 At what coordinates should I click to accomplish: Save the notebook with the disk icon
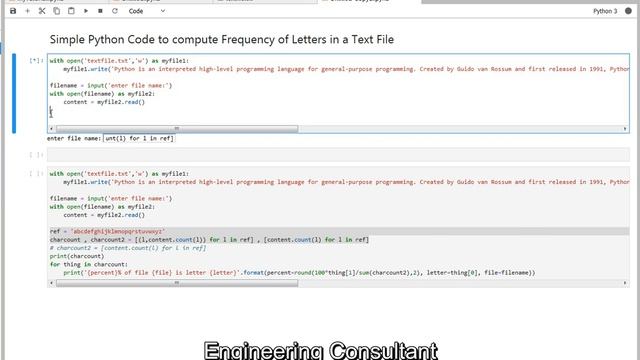[13, 11]
